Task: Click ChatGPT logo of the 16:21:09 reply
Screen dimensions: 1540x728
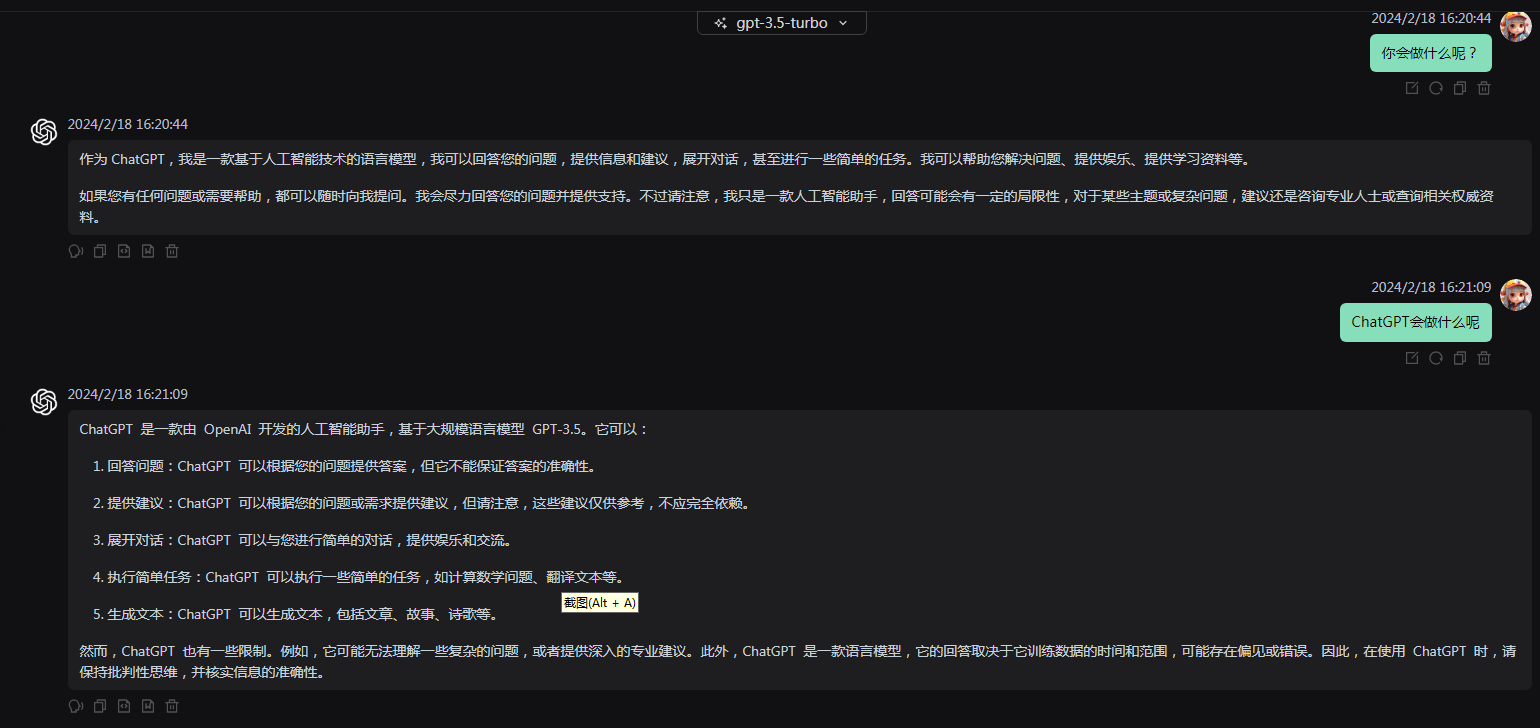Action: (44, 402)
